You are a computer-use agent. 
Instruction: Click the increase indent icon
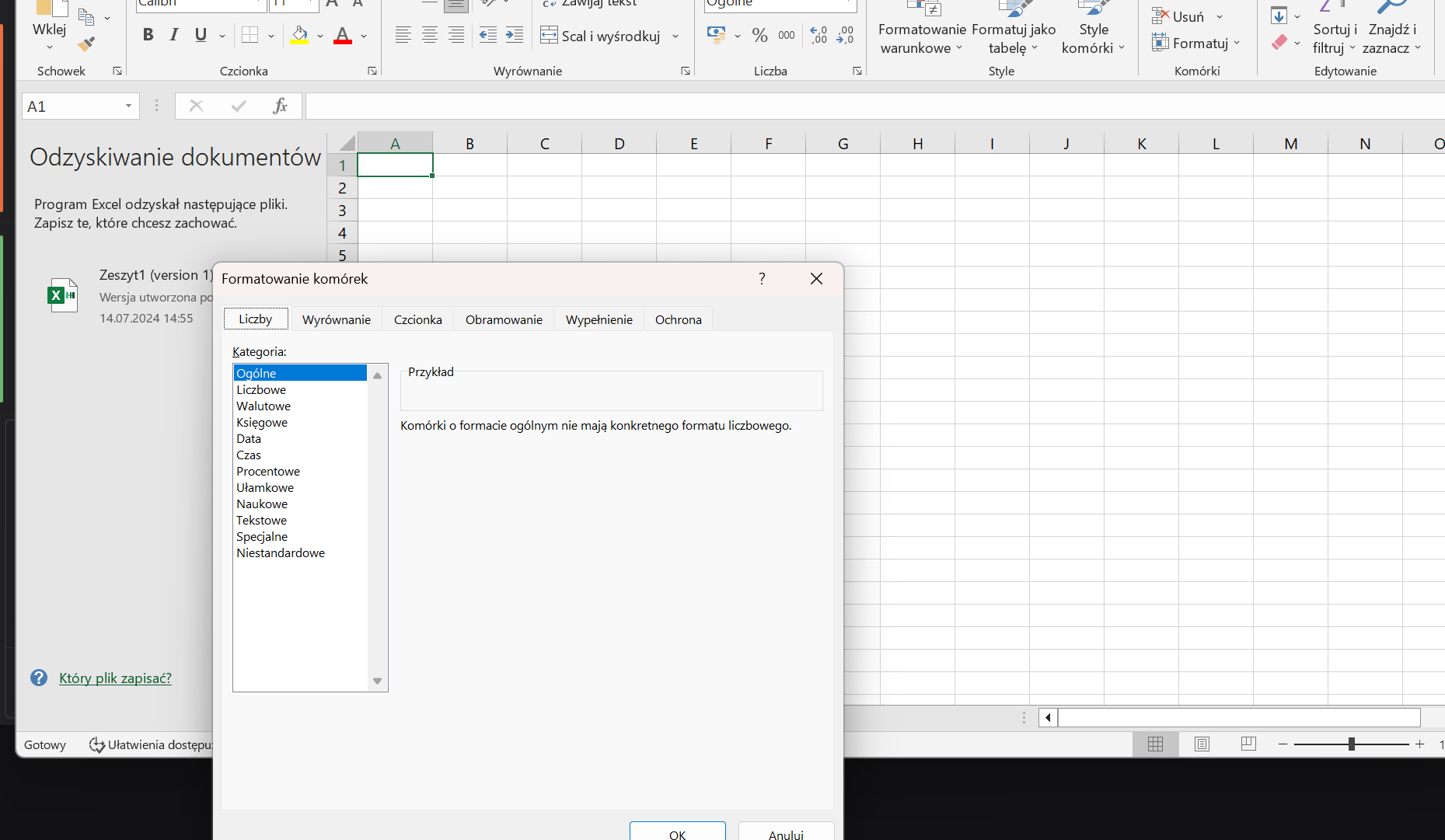(x=514, y=35)
